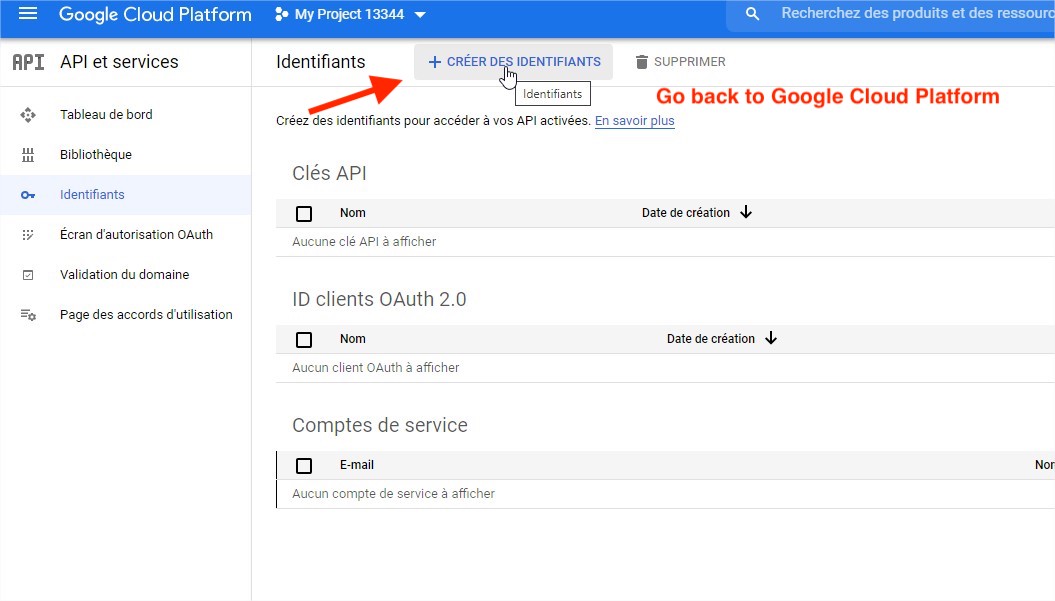This screenshot has width=1055, height=601.
Task: Click the OAuth consent screen dots icon
Action: tap(28, 235)
